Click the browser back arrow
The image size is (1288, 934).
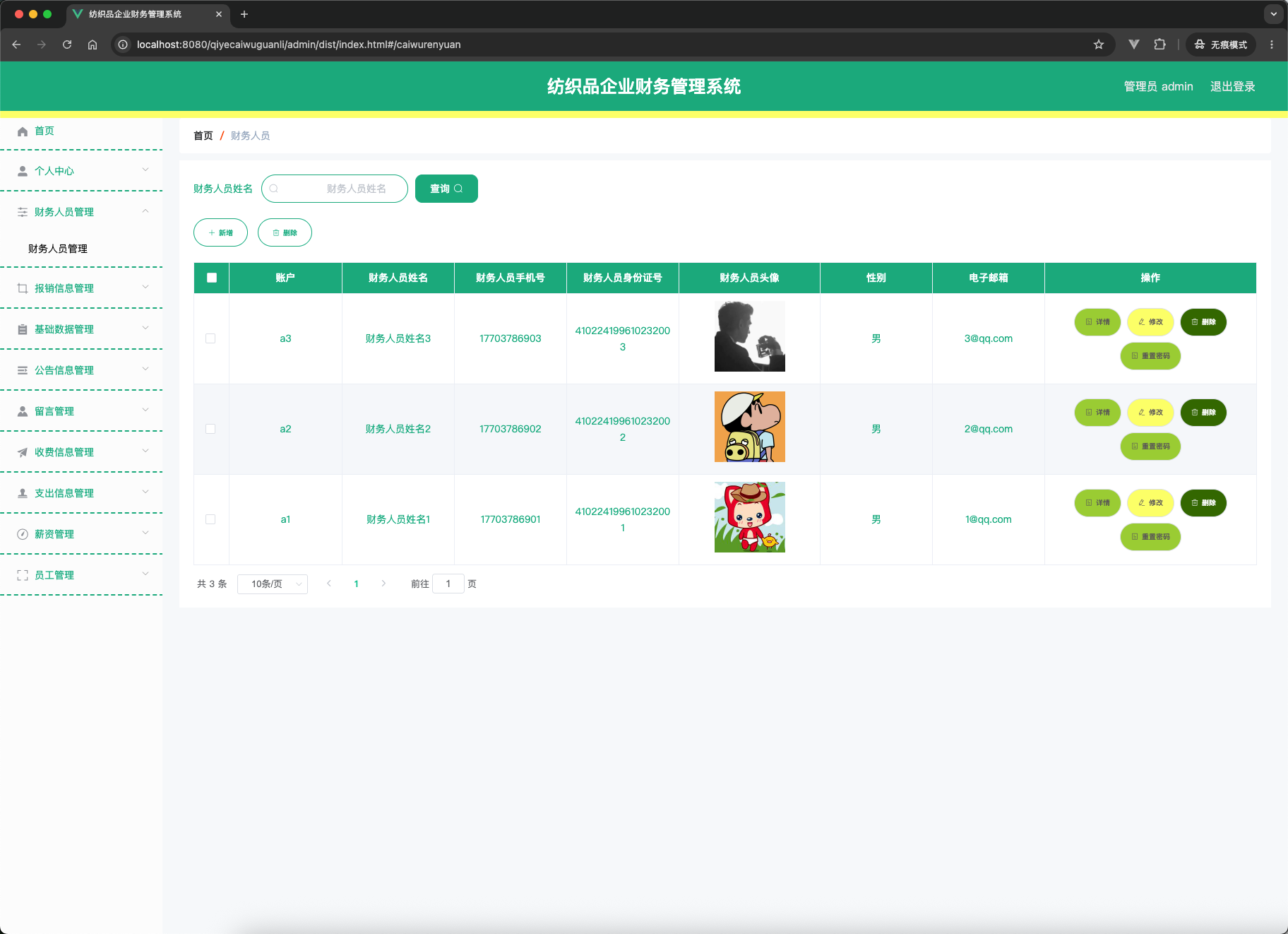16,45
